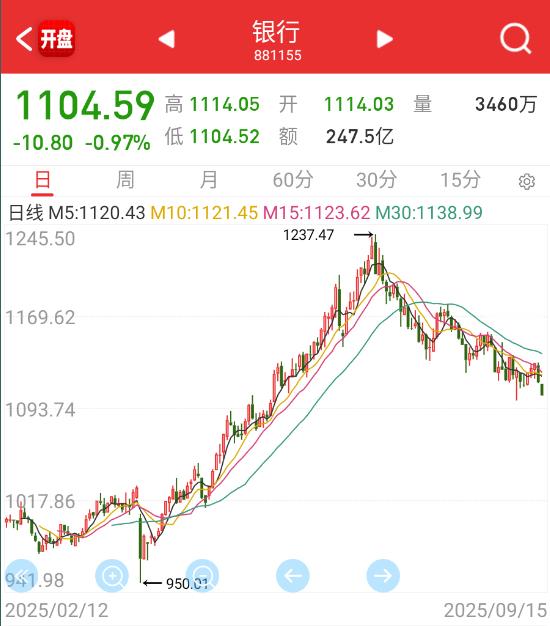Screen dimensions: 550x626
Task: Pan chart left with arrow button
Action: coord(293,575)
